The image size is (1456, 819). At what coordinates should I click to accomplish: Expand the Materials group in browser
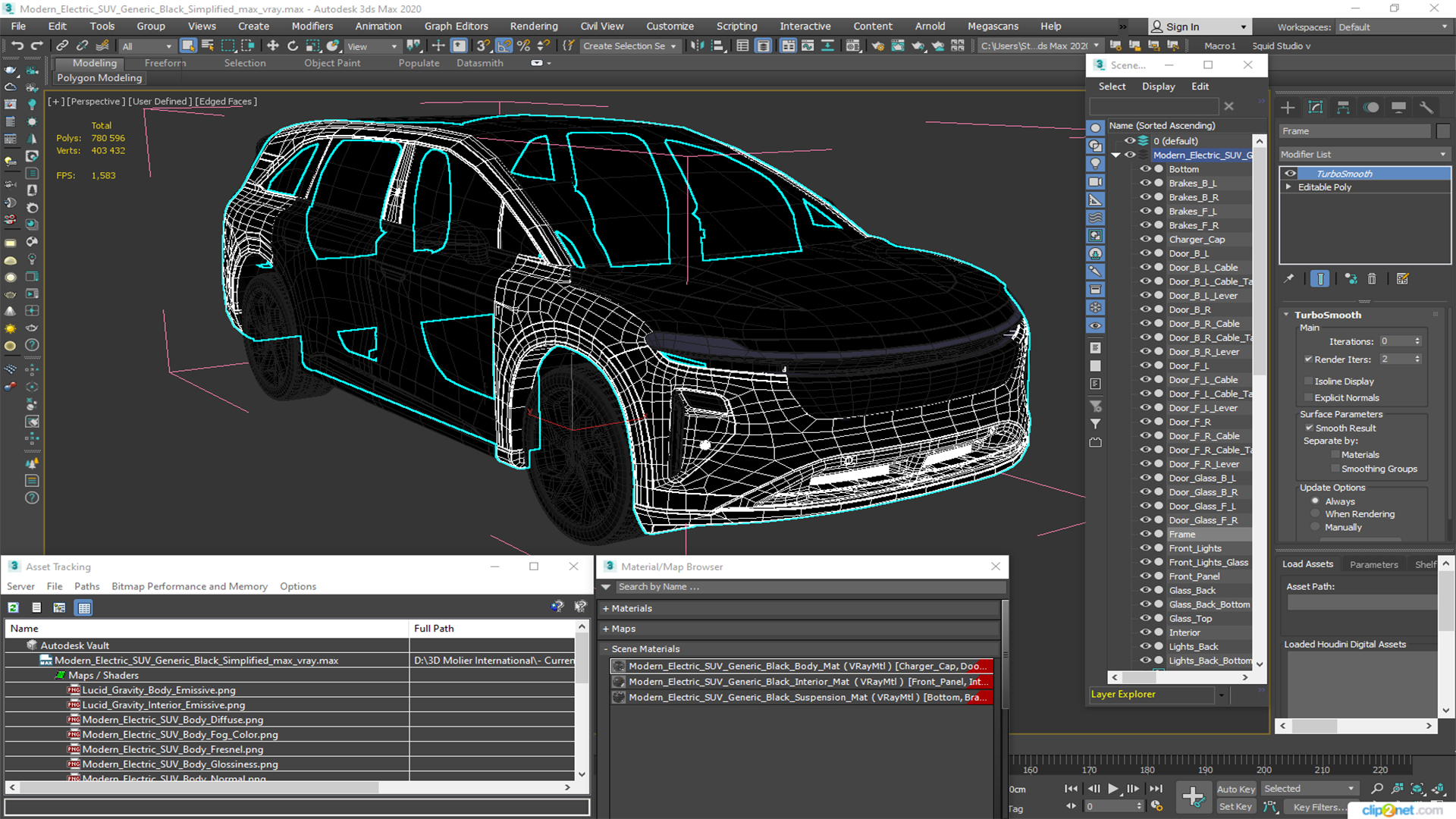(606, 609)
